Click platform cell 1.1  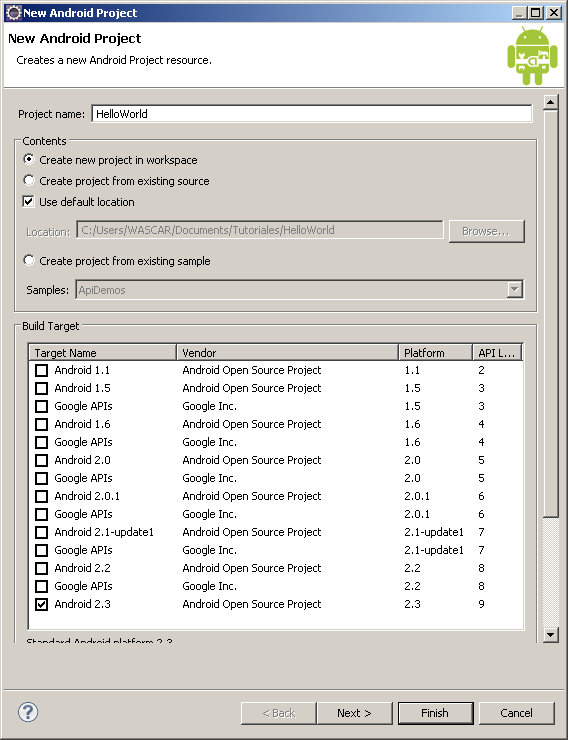click(x=412, y=370)
